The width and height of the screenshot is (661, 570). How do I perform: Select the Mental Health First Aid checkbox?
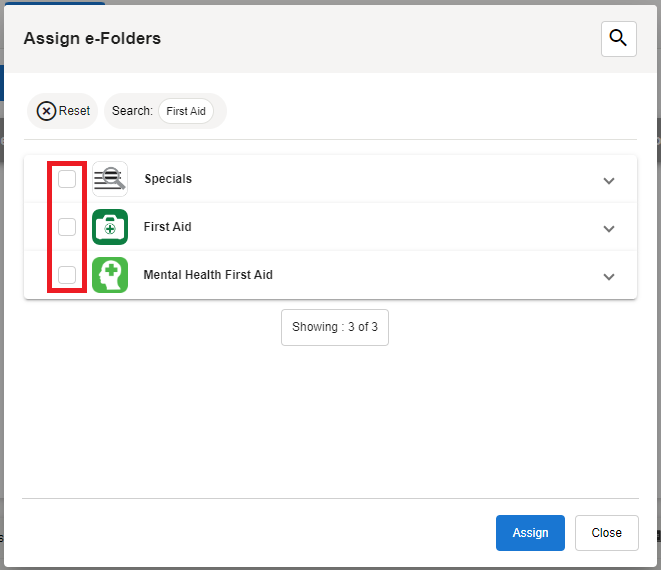[67, 275]
